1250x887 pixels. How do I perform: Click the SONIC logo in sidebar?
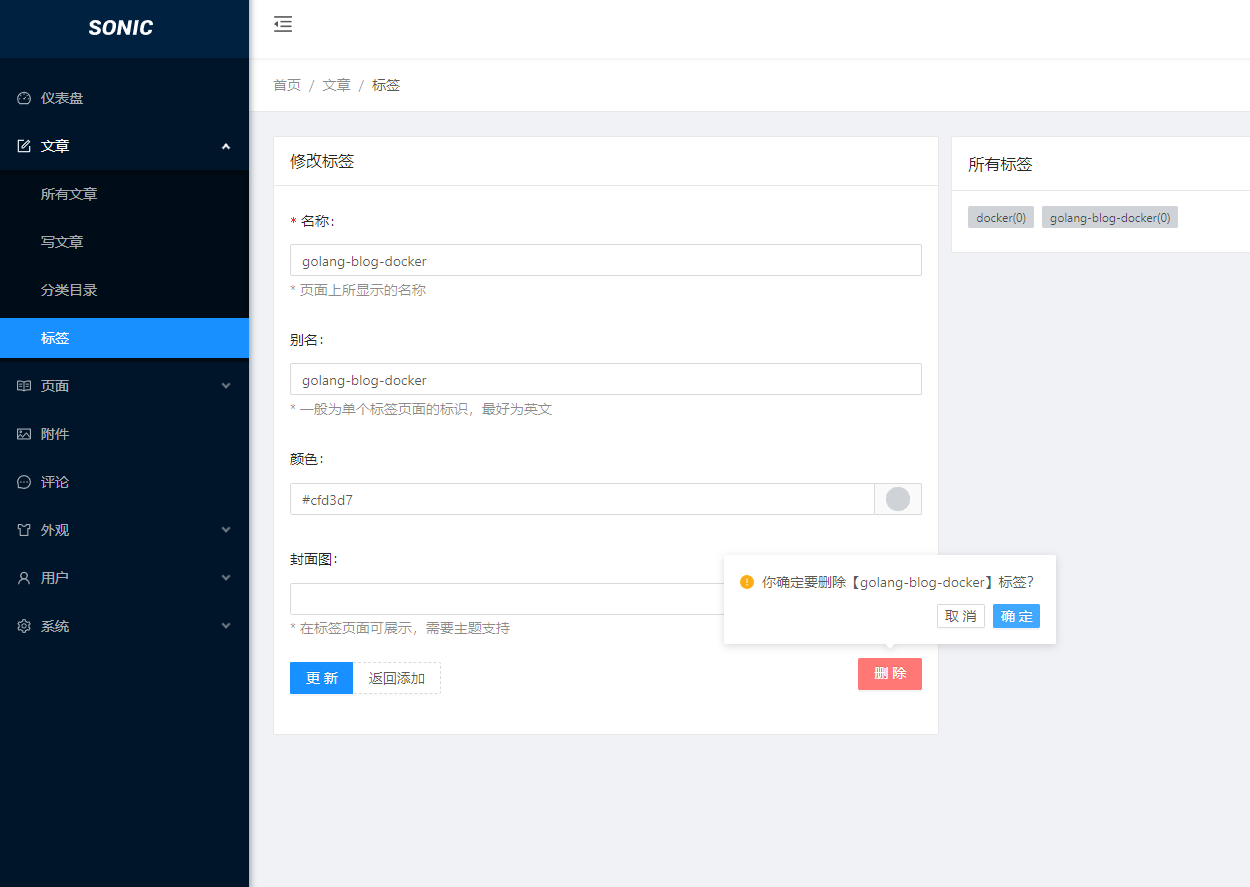[x=121, y=28]
